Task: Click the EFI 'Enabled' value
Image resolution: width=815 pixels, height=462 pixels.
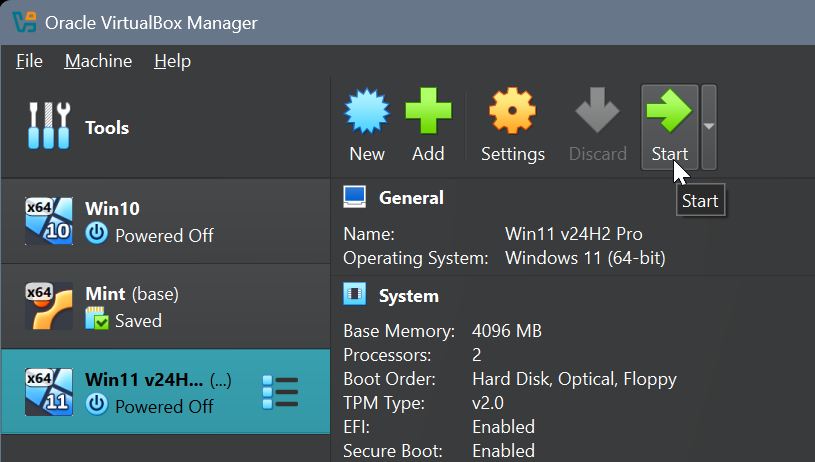Action: tap(503, 427)
